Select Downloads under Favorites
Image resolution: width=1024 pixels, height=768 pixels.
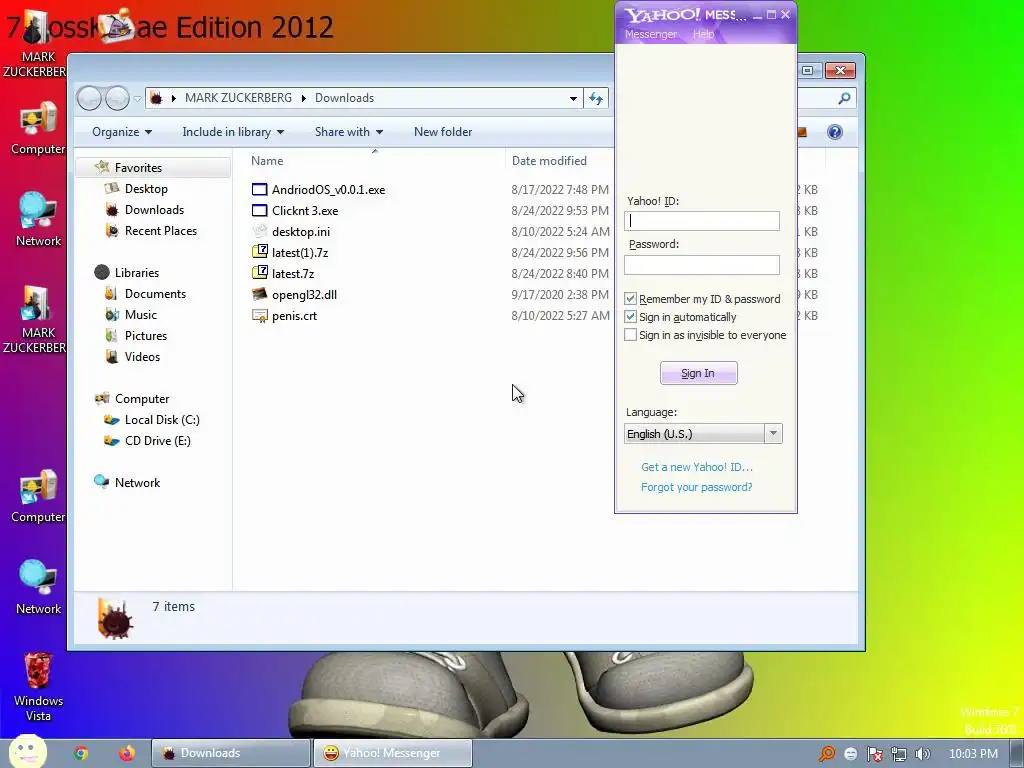(x=154, y=210)
